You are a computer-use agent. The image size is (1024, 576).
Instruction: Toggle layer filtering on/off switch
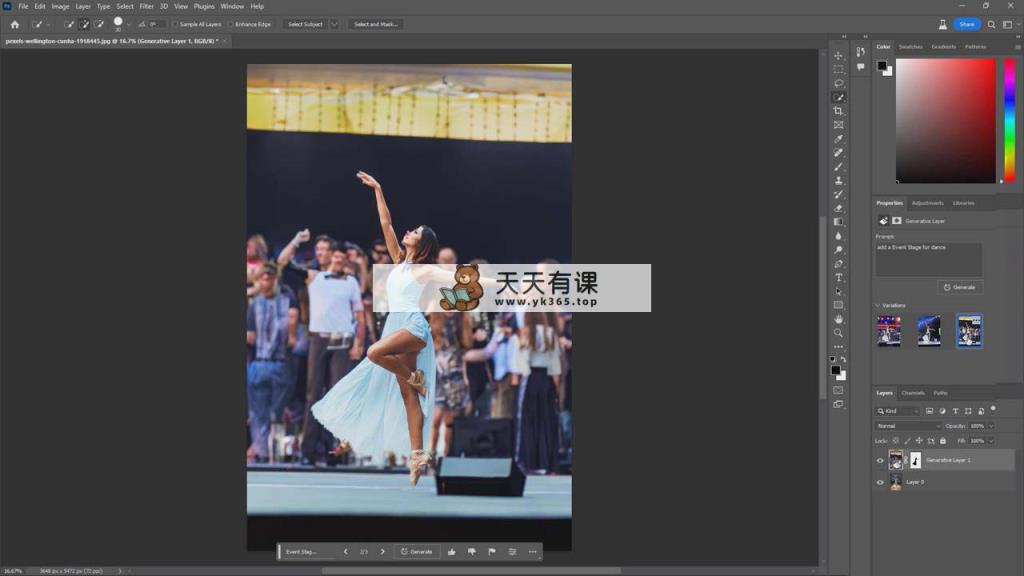pyautogui.click(x=993, y=409)
